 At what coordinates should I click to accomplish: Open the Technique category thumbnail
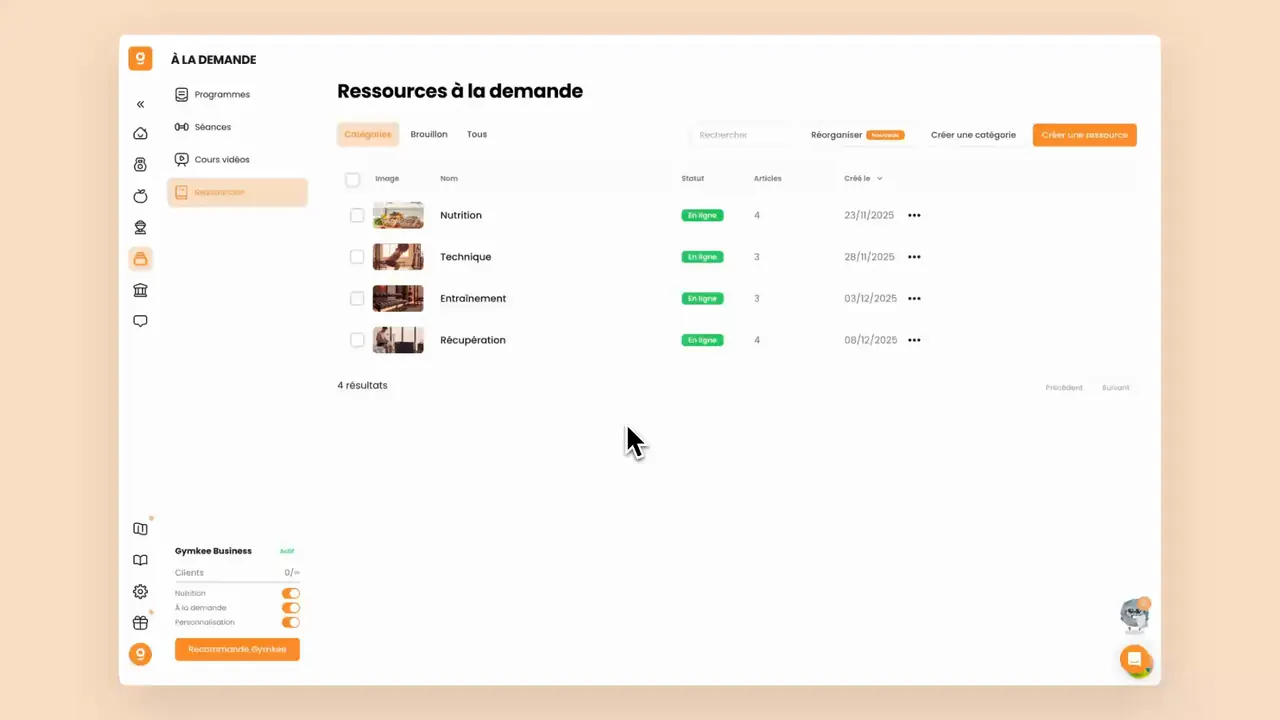[x=398, y=257]
